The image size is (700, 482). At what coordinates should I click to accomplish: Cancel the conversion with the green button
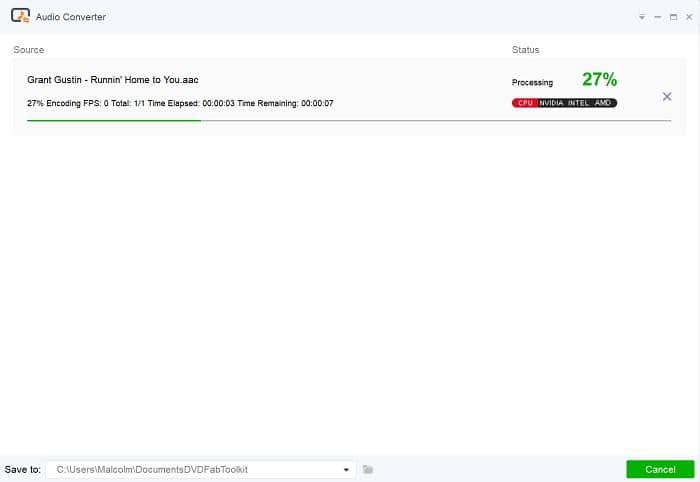[660, 470]
